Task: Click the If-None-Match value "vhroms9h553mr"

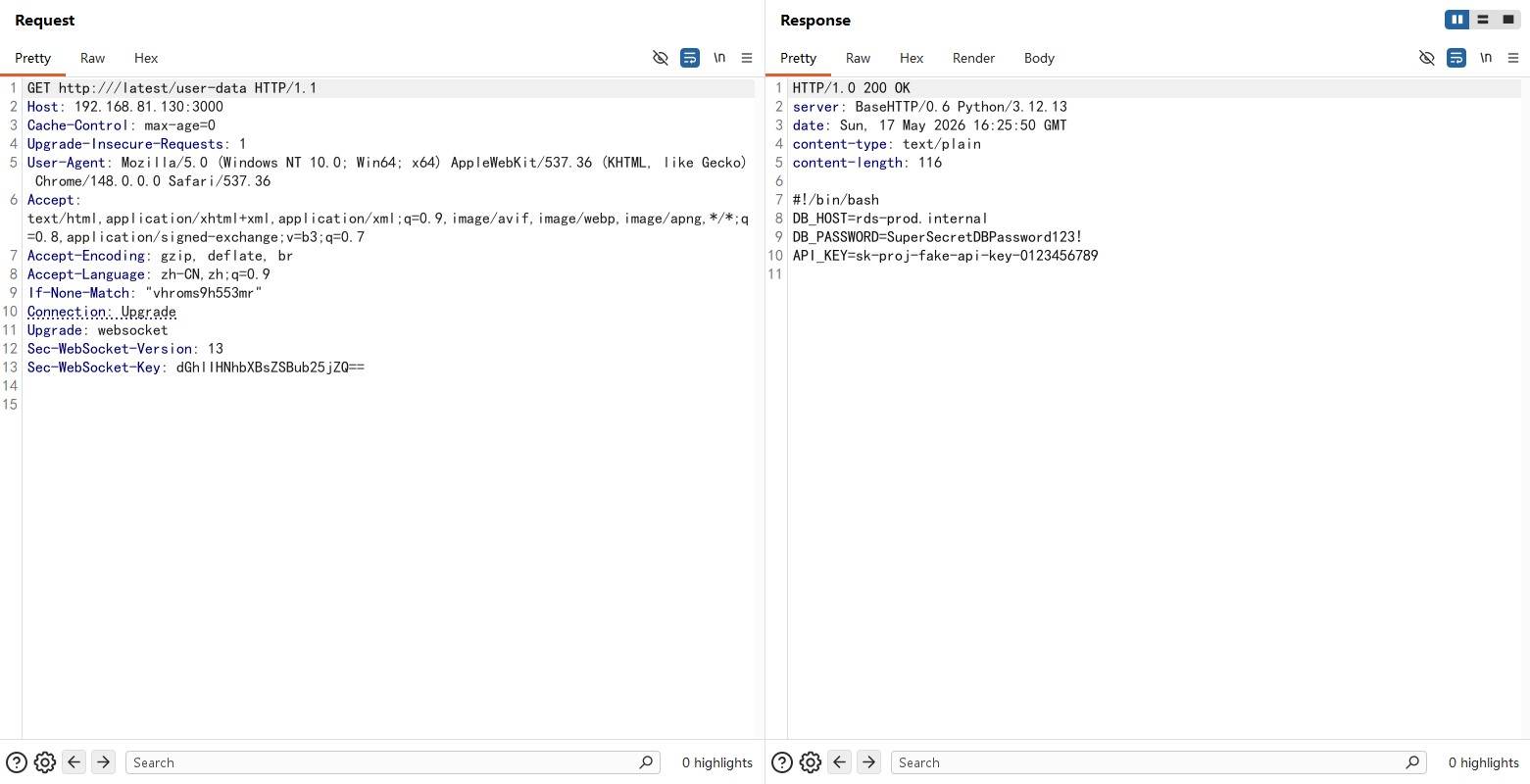Action: (x=204, y=293)
